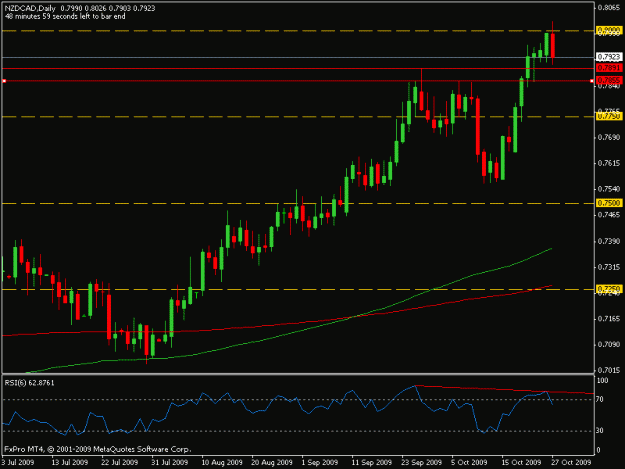Viewport: 625px width, 469px height.
Task: Click the RSI scale value 100
Action: pos(603,381)
